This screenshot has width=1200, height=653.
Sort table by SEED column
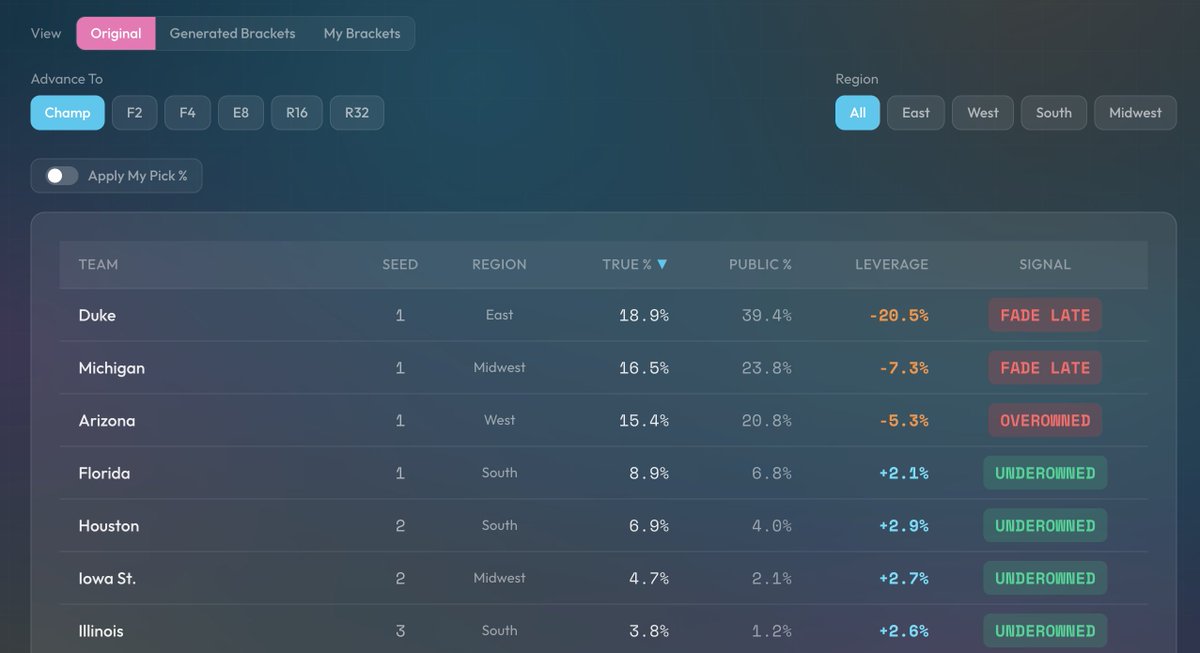(x=400, y=265)
